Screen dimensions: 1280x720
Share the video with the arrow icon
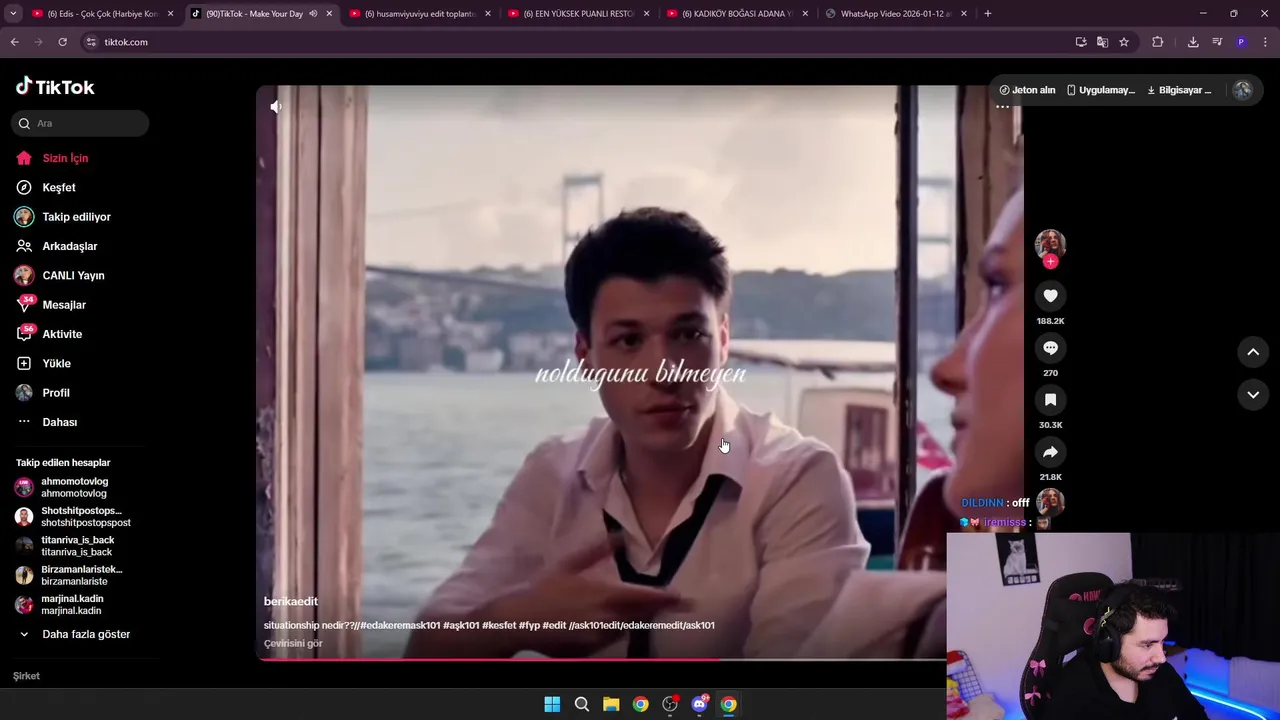click(1050, 452)
